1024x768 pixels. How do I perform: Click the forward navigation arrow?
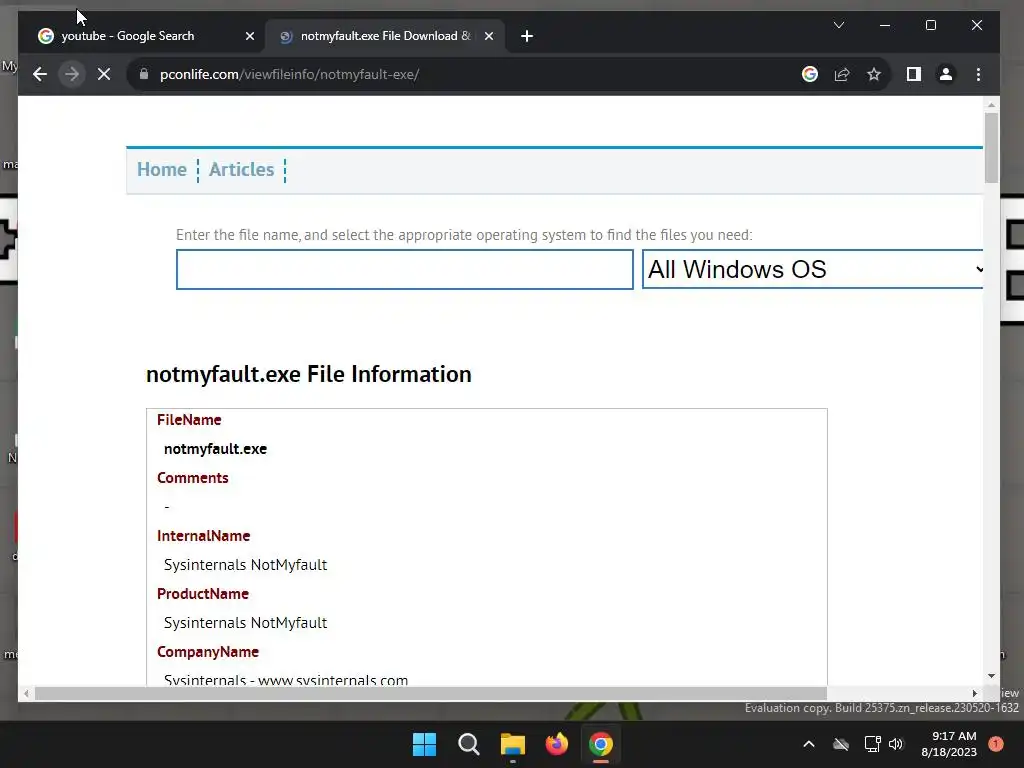tap(72, 74)
